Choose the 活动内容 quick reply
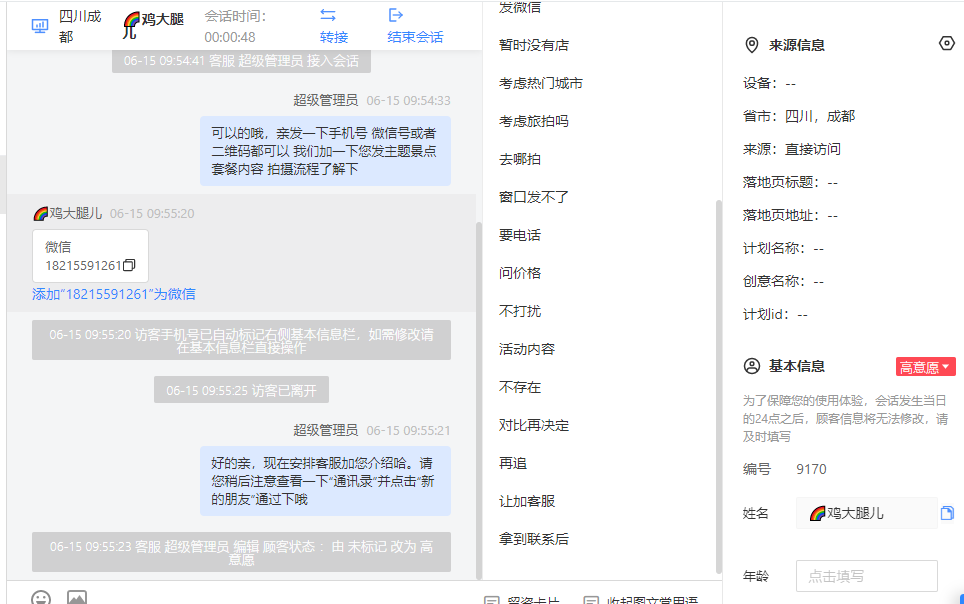The width and height of the screenshot is (964, 604). [527, 349]
